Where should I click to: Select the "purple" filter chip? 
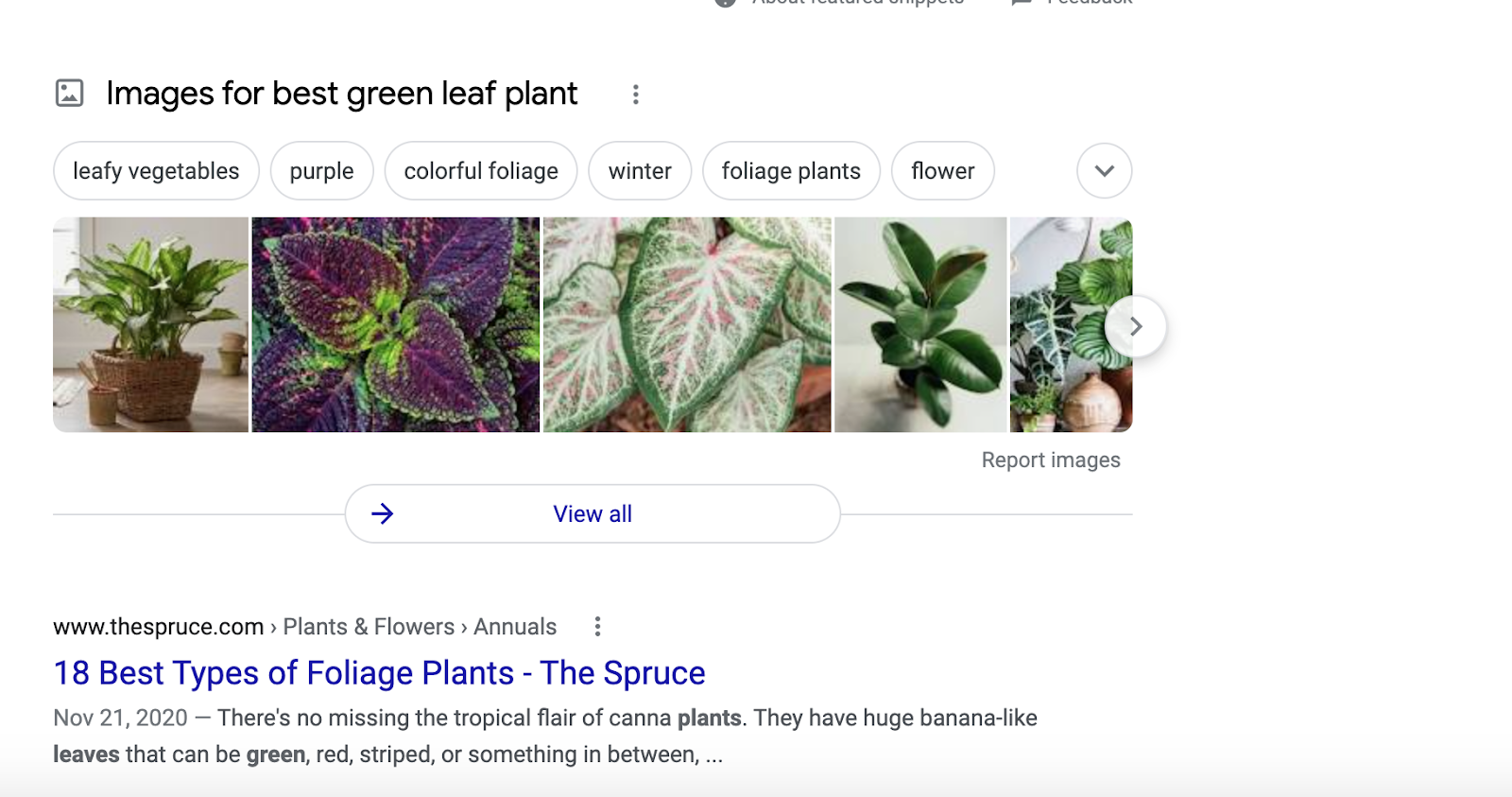[321, 171]
